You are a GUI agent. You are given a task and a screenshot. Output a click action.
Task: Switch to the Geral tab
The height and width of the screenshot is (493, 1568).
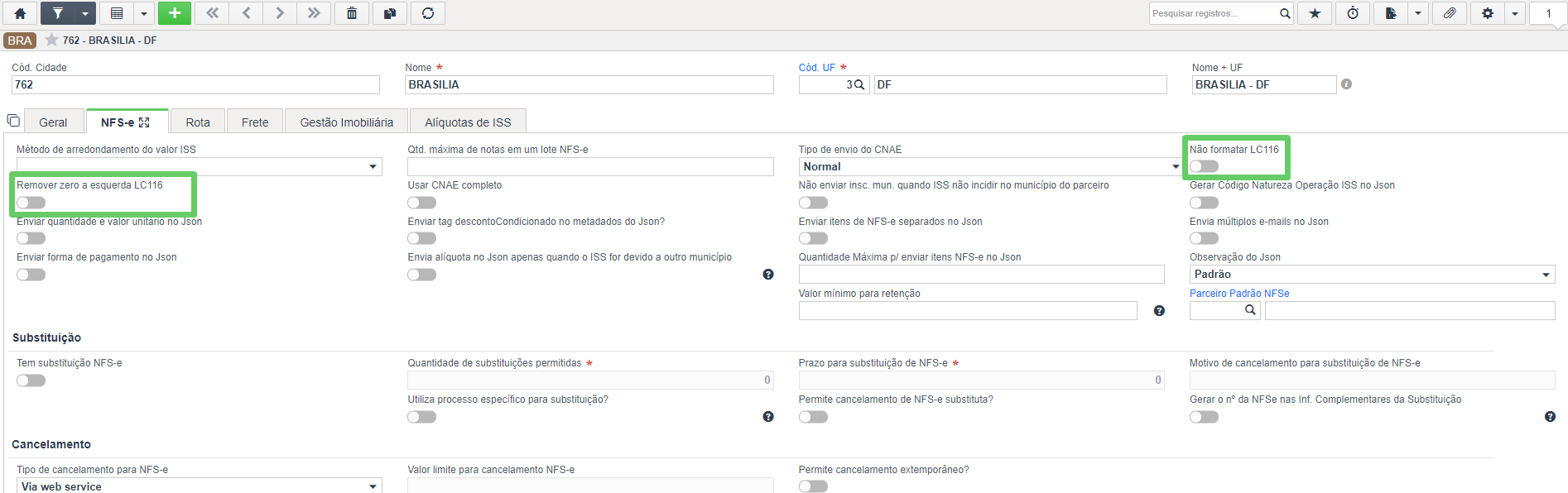53,122
